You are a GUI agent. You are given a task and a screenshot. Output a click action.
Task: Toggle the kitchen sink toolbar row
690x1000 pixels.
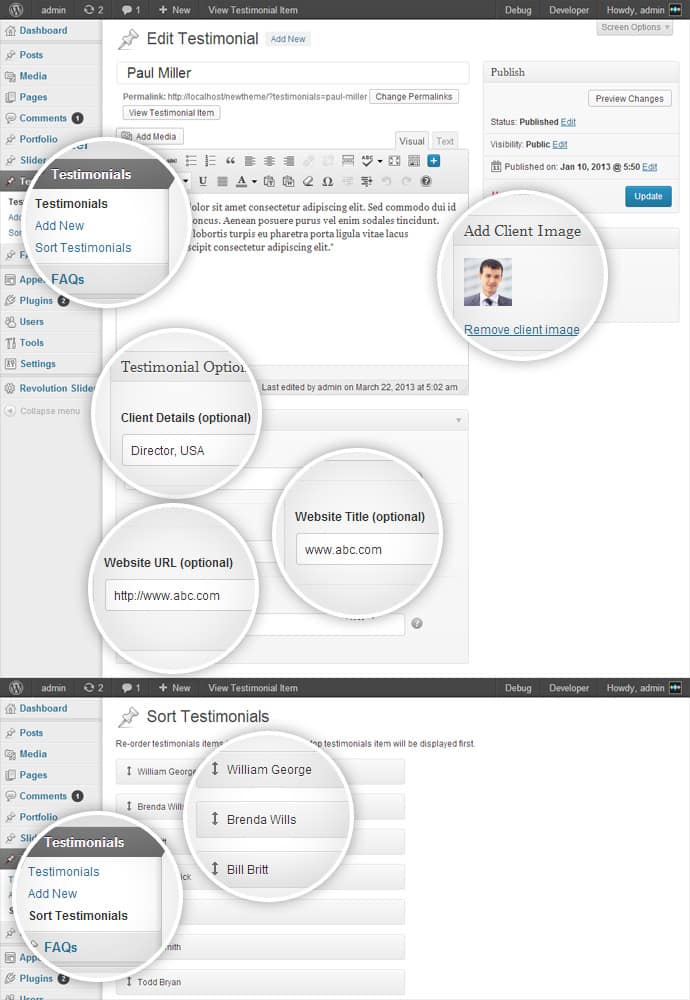coord(413,161)
